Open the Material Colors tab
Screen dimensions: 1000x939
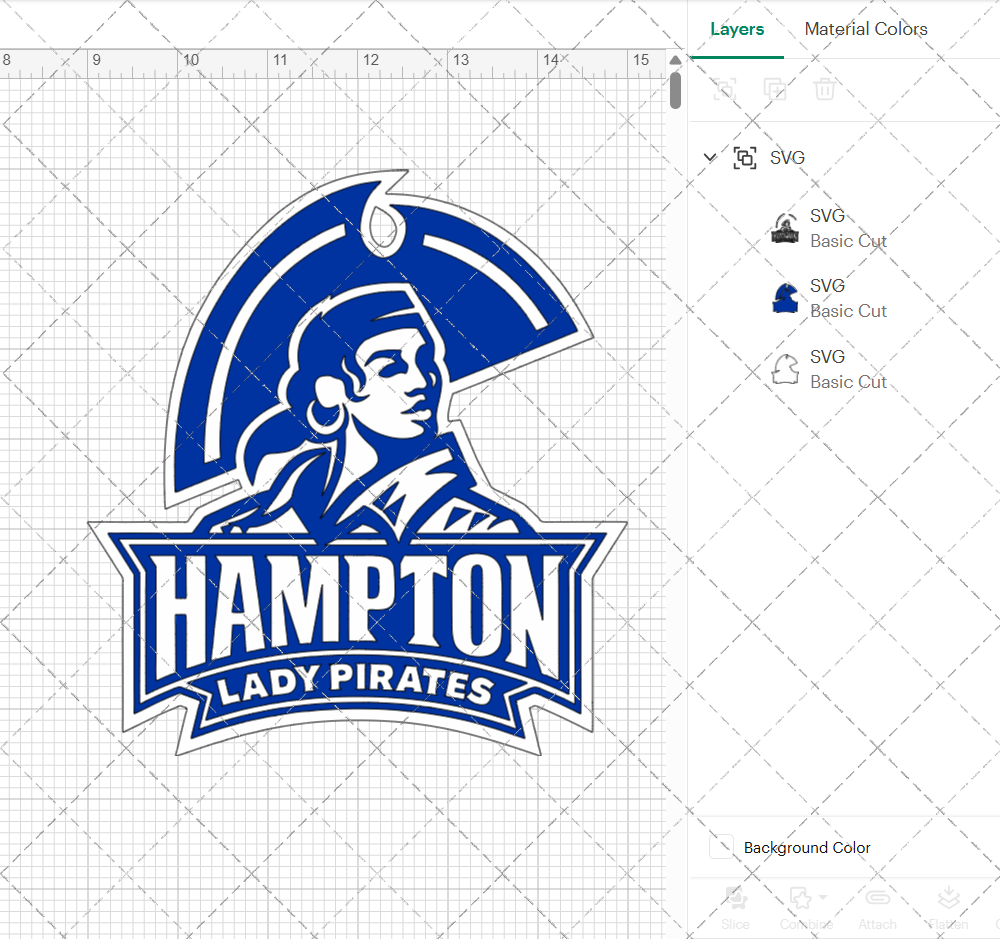pyautogui.click(x=865, y=29)
